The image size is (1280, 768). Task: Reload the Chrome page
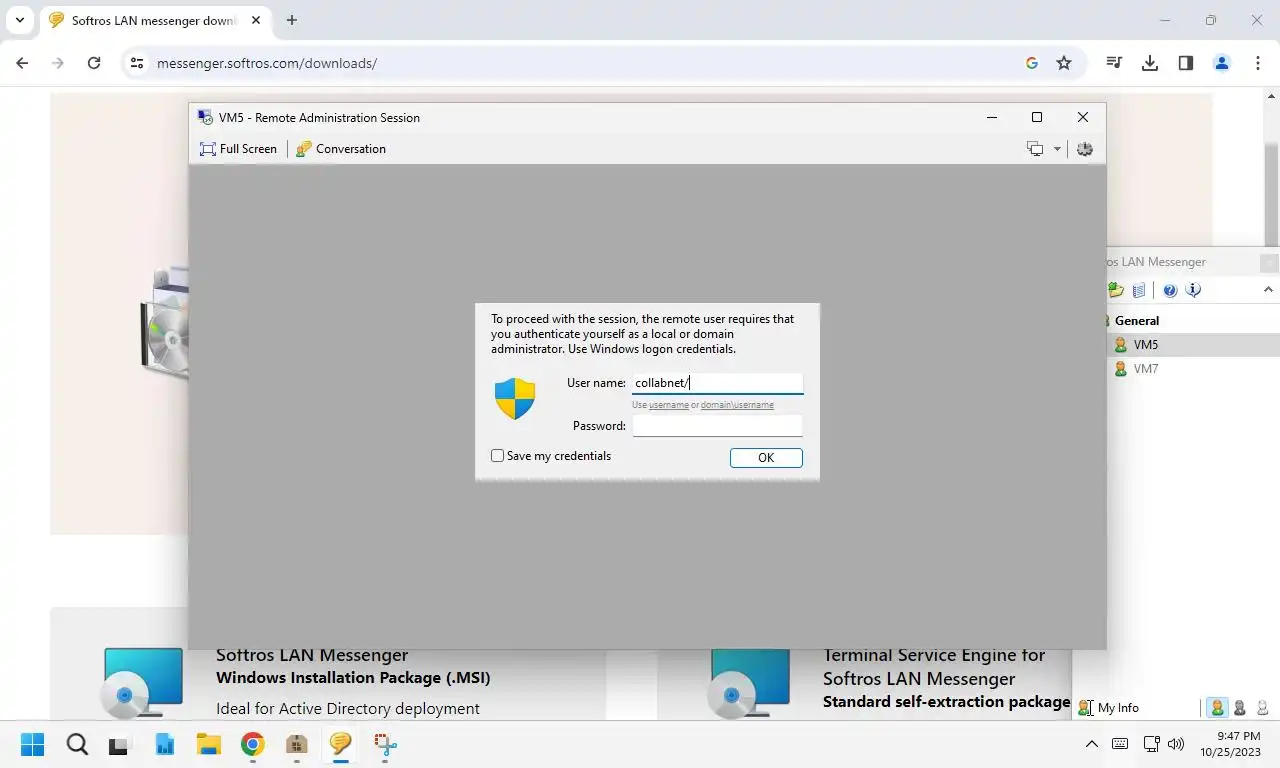[x=94, y=63]
